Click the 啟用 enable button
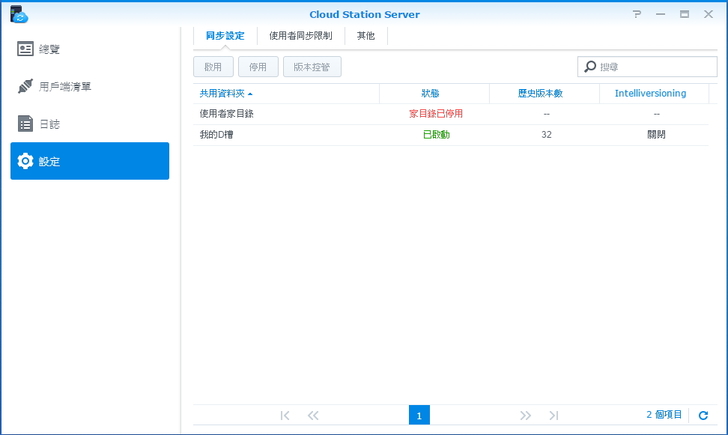 tap(213, 67)
